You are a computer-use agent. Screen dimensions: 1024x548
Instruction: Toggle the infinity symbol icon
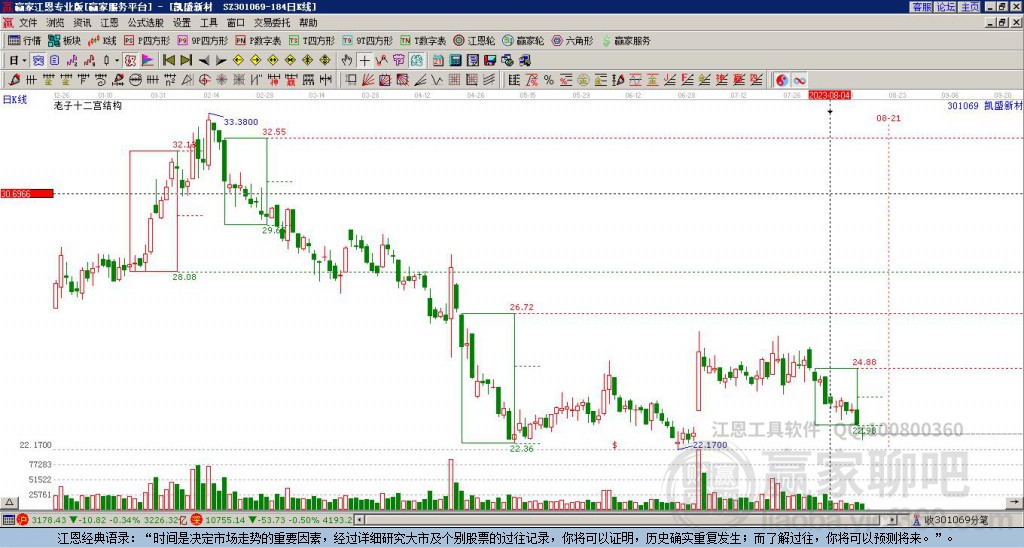coord(799,80)
